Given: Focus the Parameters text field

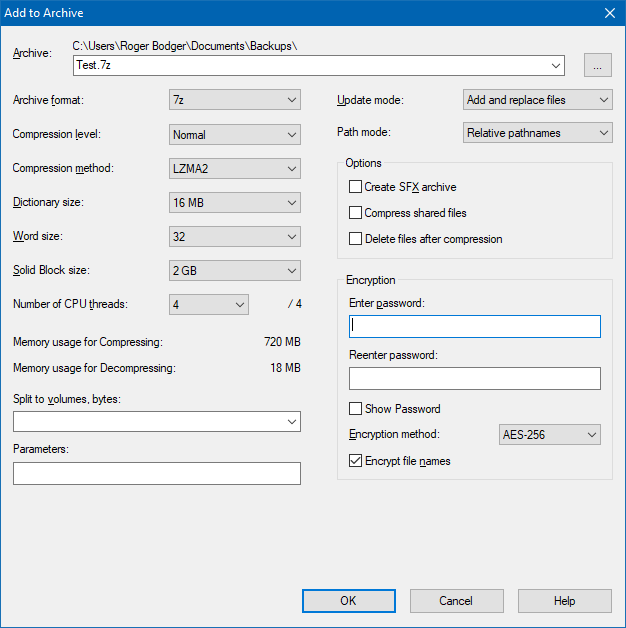Looking at the screenshot, I should click(x=157, y=473).
